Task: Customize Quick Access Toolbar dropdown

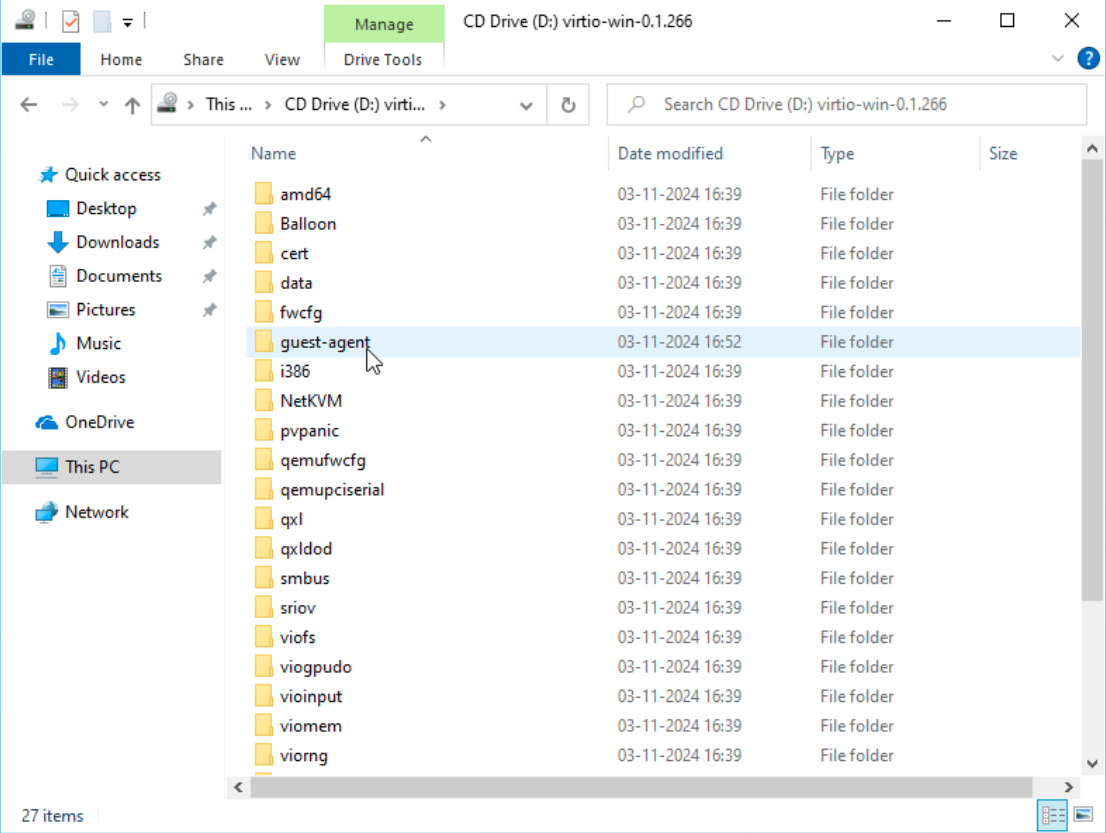Action: coord(128,22)
